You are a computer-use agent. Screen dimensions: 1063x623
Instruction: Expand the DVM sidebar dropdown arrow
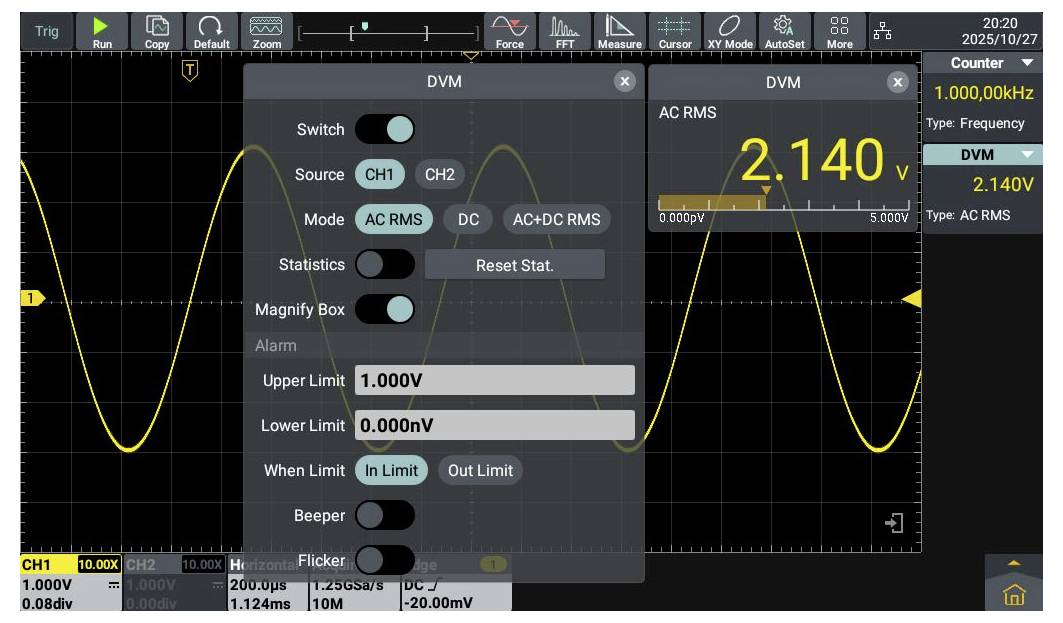tap(1028, 155)
